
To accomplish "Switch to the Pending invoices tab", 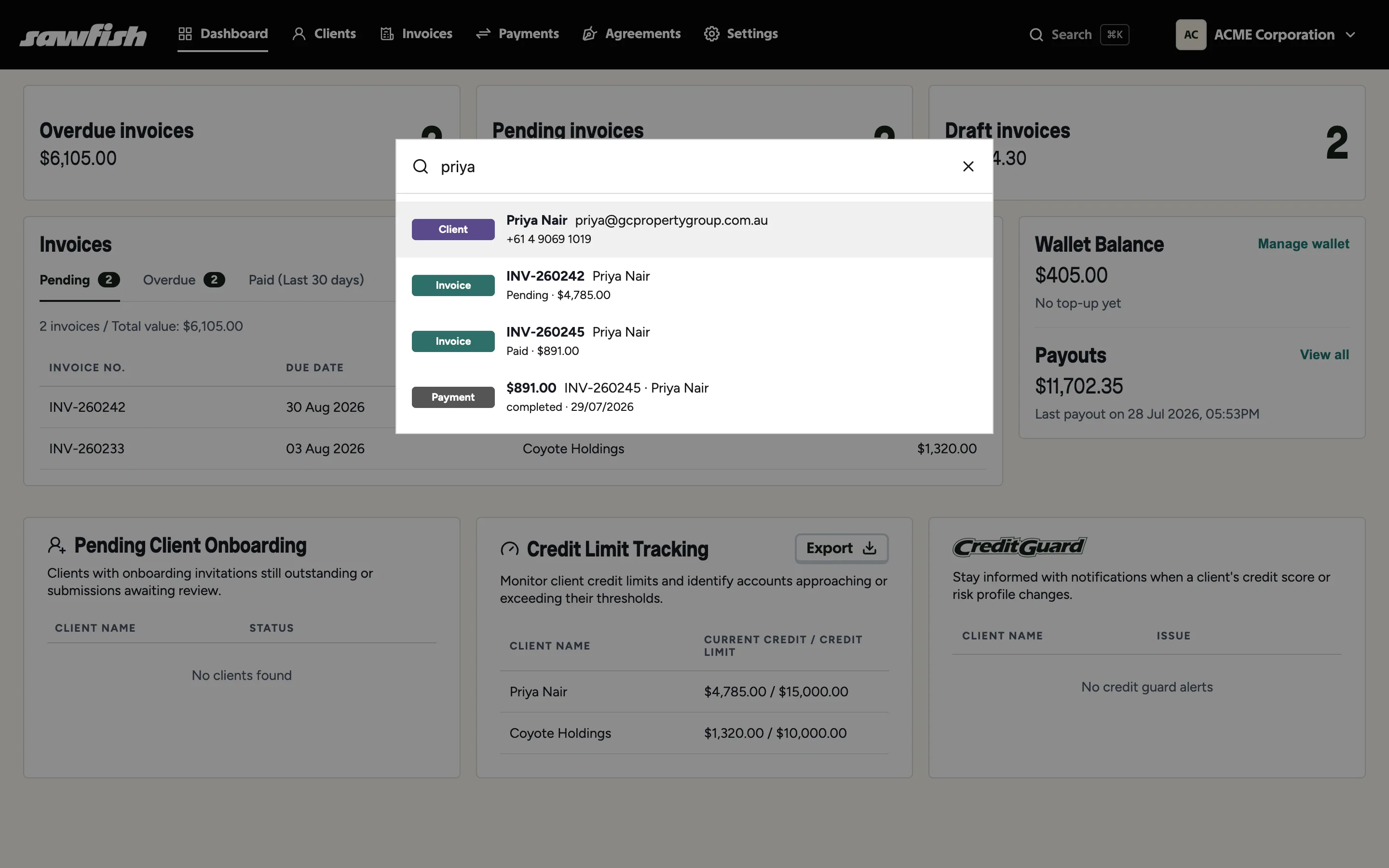I will point(80,280).
